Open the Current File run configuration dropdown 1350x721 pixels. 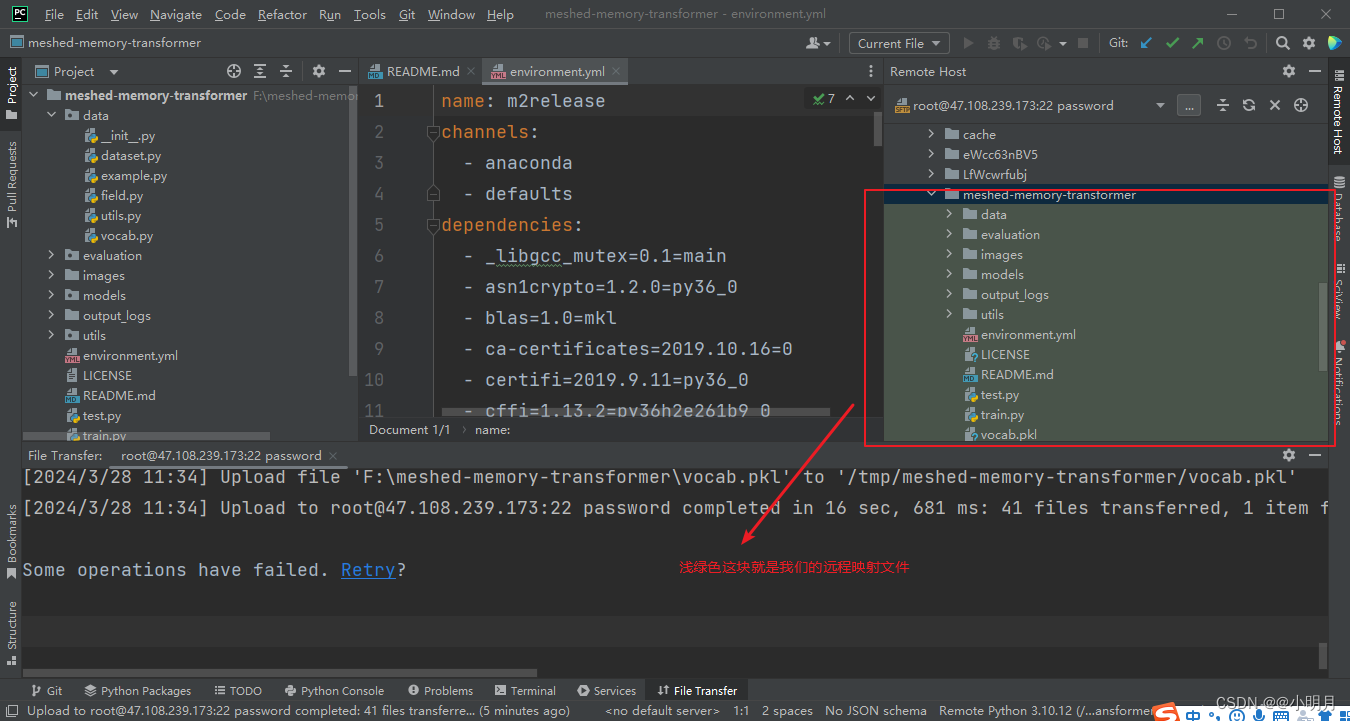coord(898,43)
